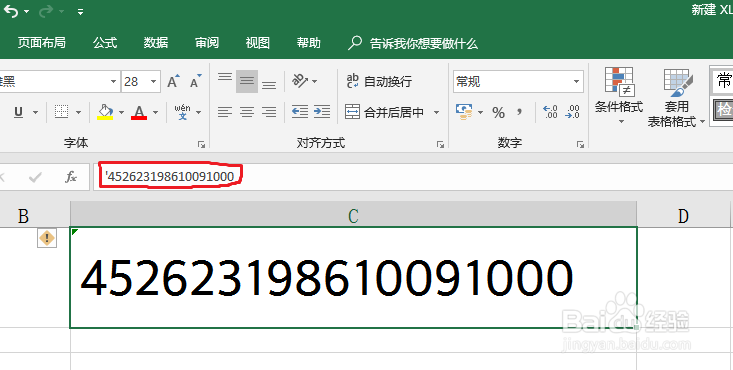
Task: Apply red font color
Action: [x=139, y=112]
